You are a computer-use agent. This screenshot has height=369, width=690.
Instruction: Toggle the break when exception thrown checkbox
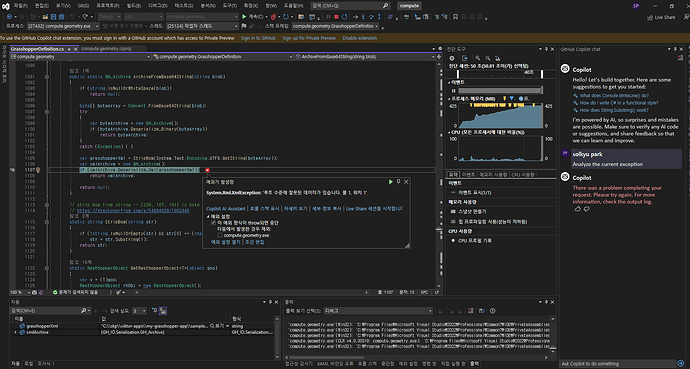coord(213,223)
